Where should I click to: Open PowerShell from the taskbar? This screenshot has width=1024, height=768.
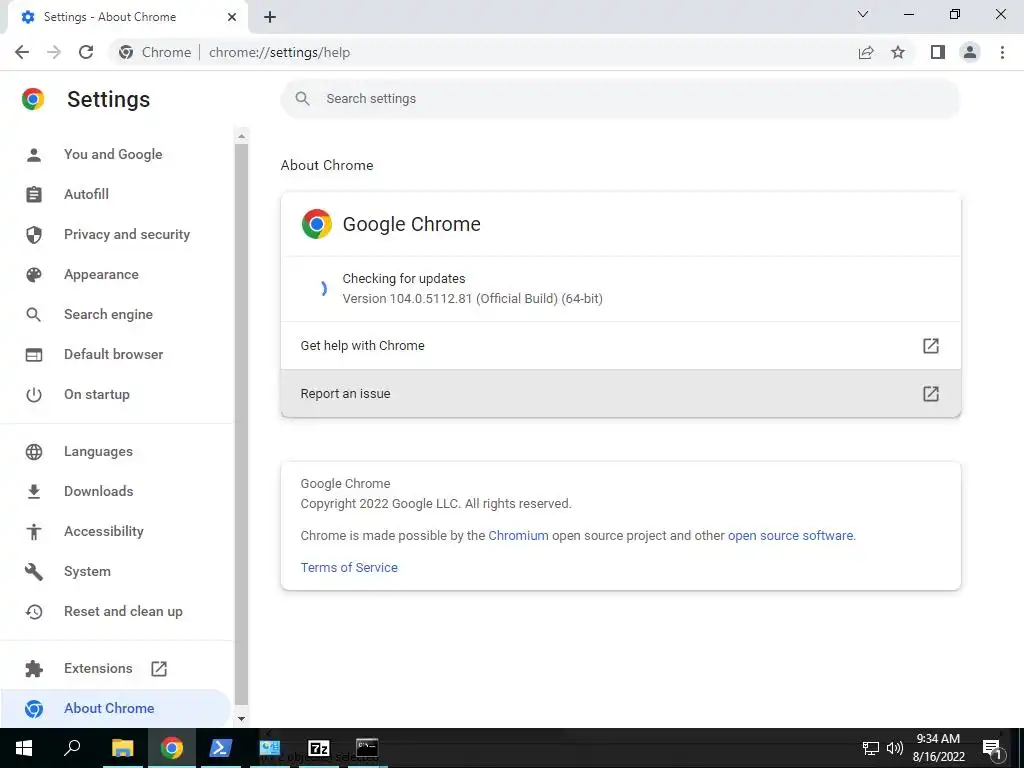[x=220, y=748]
